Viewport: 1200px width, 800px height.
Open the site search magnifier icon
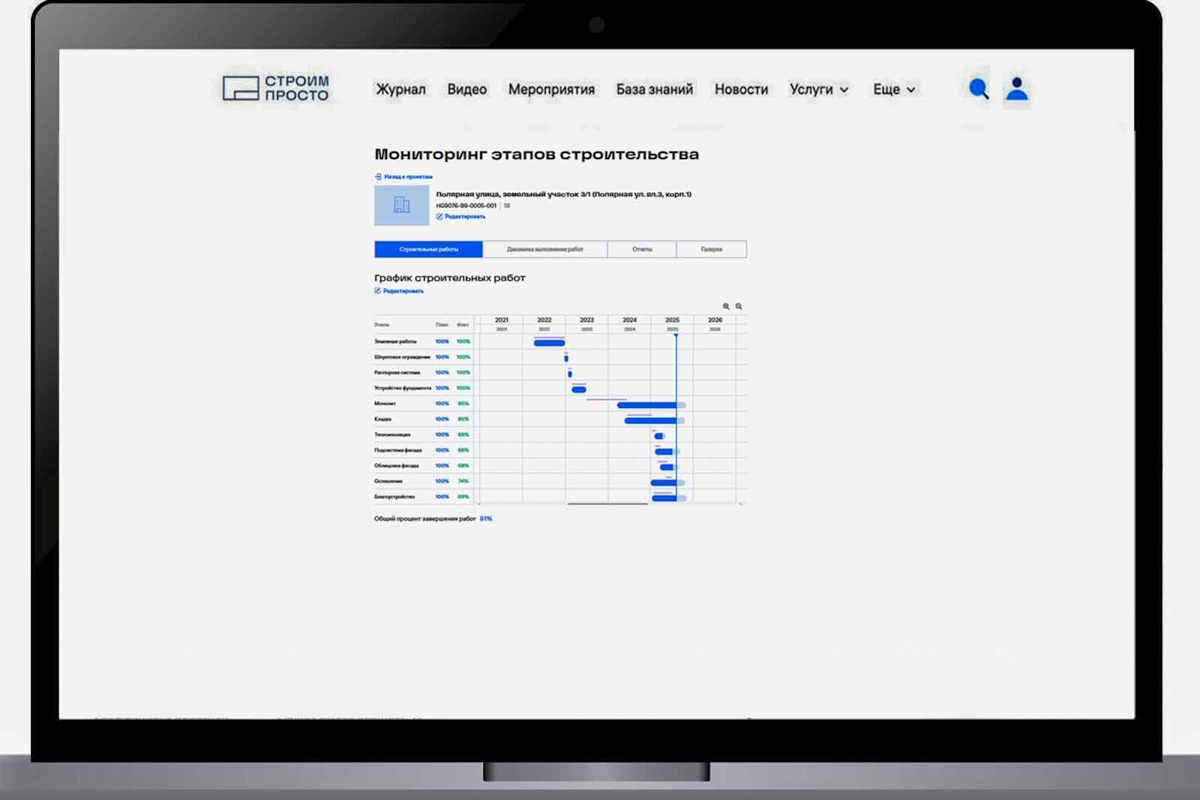tap(979, 89)
